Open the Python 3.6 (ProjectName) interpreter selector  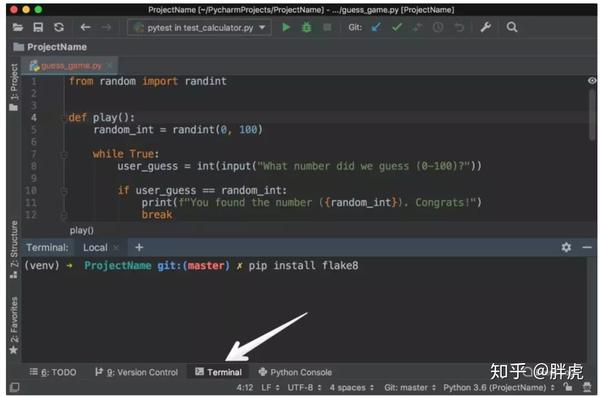pyautogui.click(x=499, y=388)
